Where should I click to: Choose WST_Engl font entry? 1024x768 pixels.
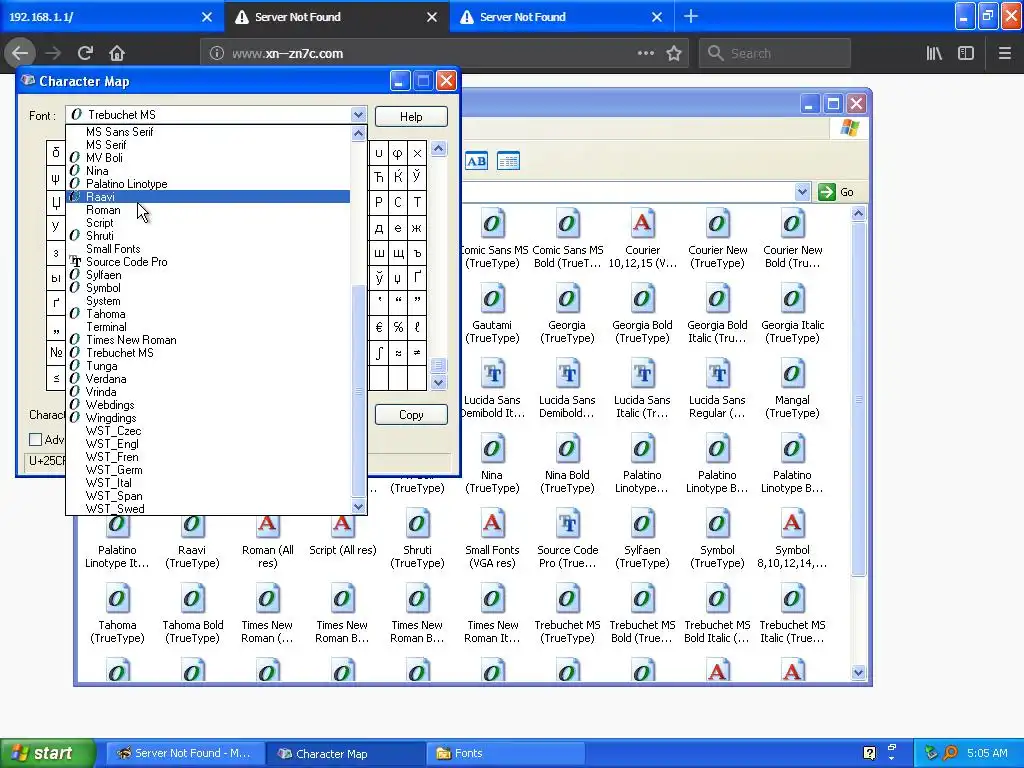click(x=208, y=444)
